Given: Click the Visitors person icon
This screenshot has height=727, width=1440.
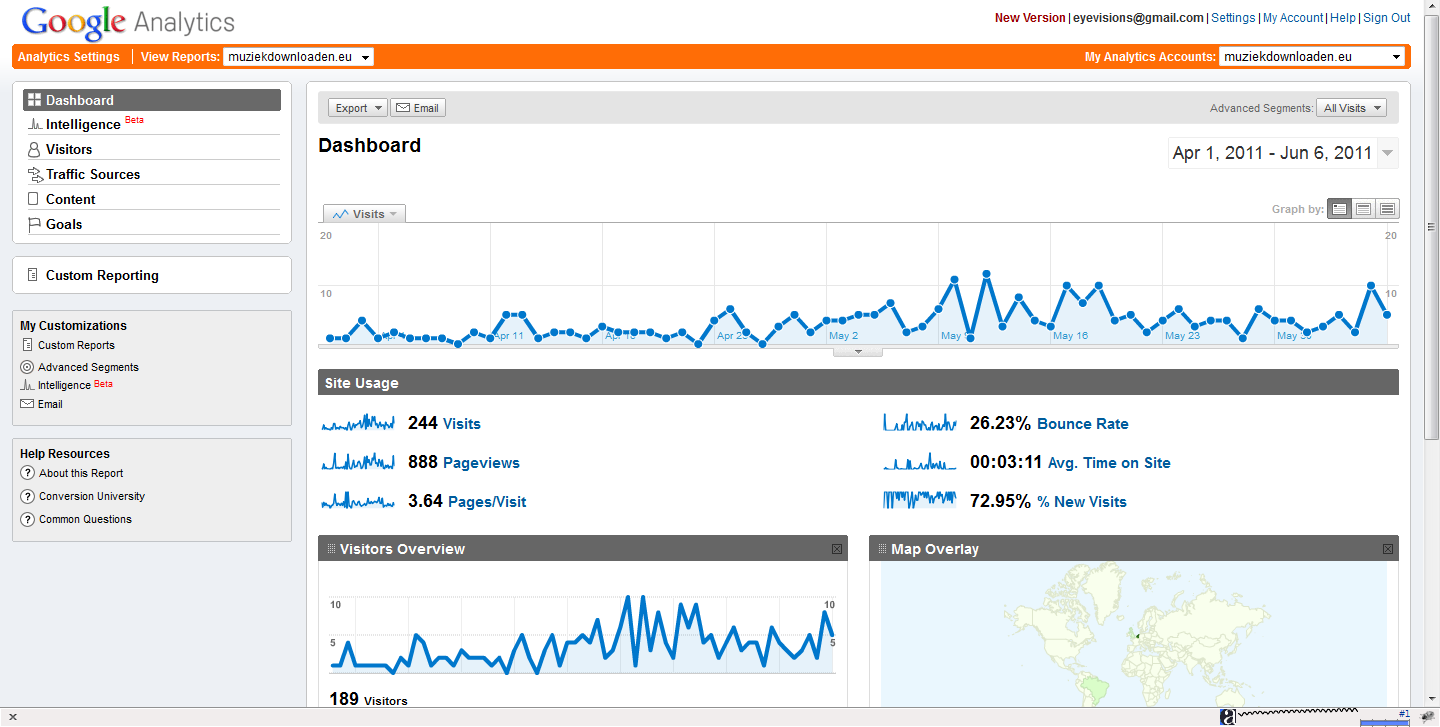Looking at the screenshot, I should point(34,149).
